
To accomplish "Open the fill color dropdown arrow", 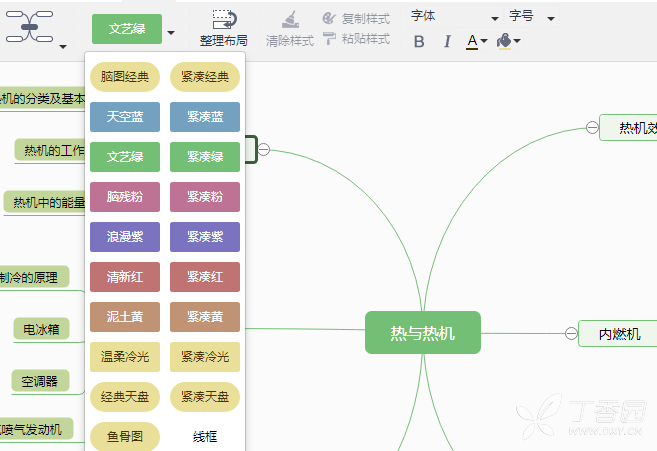I will 517,41.
